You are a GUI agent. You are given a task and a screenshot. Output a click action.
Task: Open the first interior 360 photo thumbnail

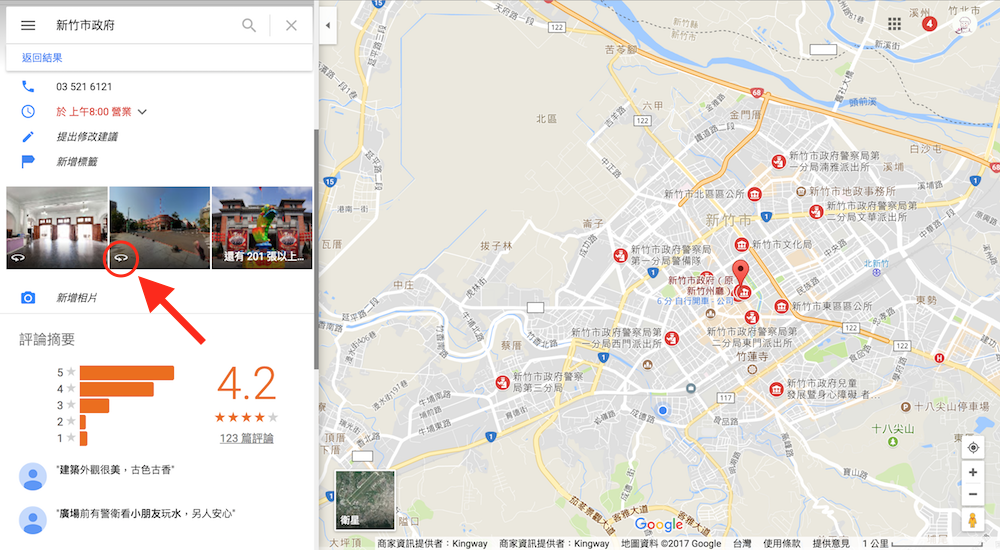point(57,228)
